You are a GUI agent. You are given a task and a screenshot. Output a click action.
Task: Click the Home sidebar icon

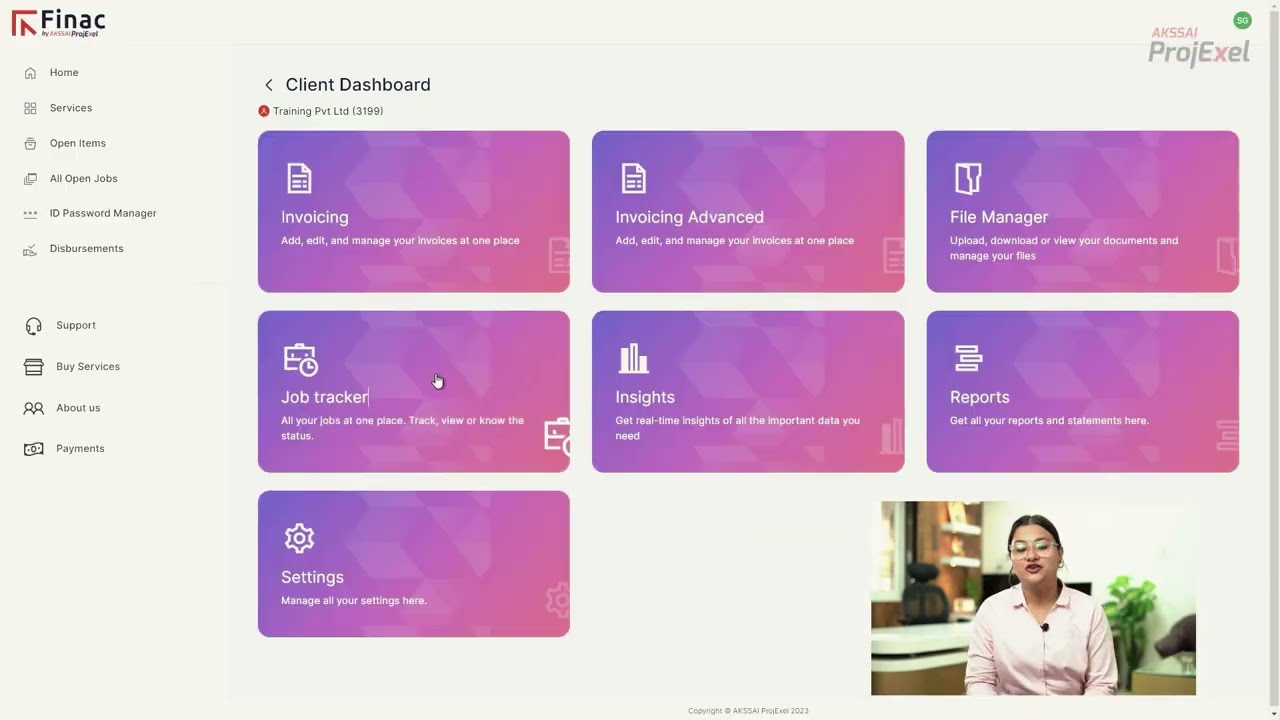pos(30,73)
